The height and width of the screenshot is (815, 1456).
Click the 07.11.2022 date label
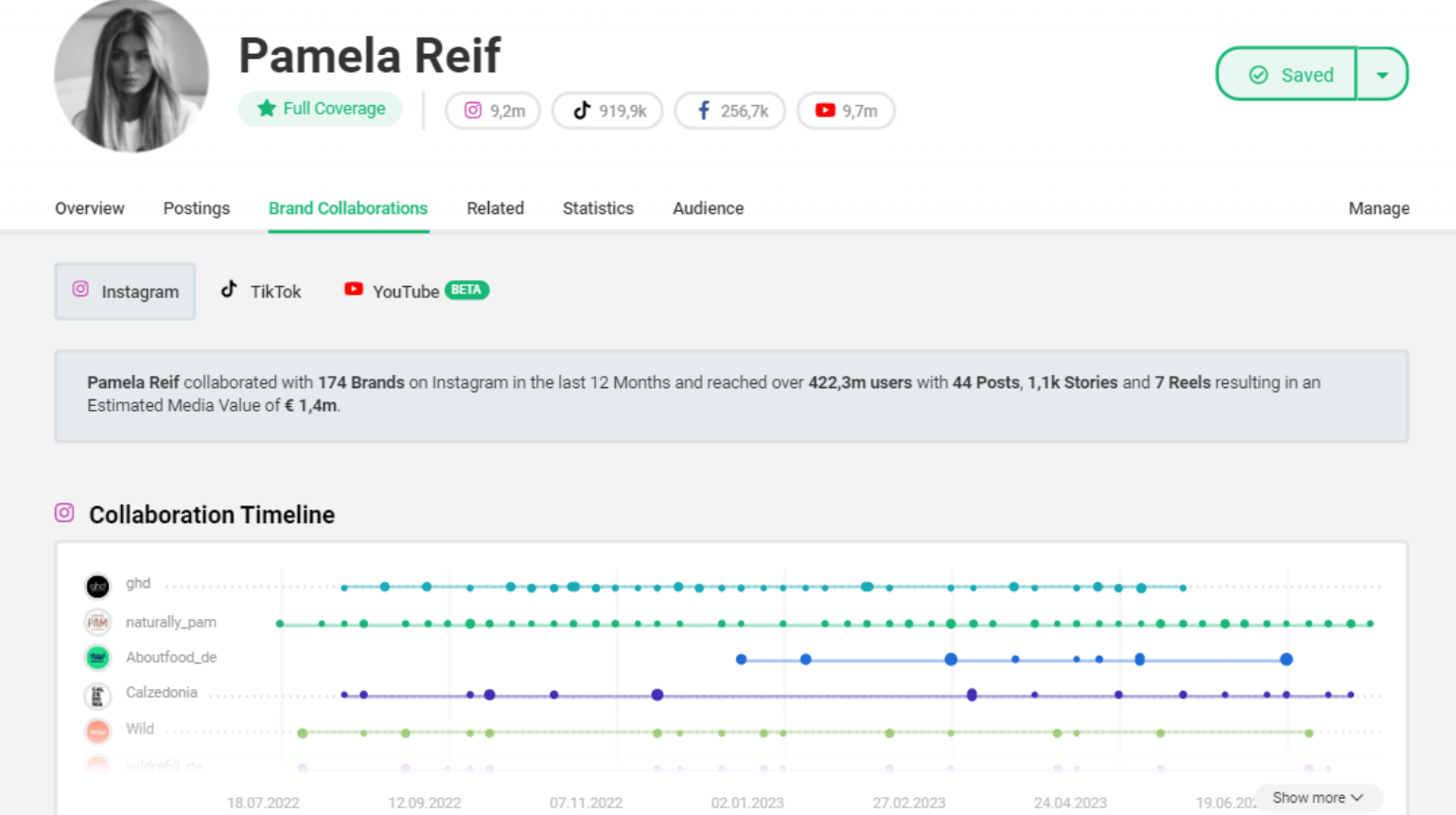586,803
